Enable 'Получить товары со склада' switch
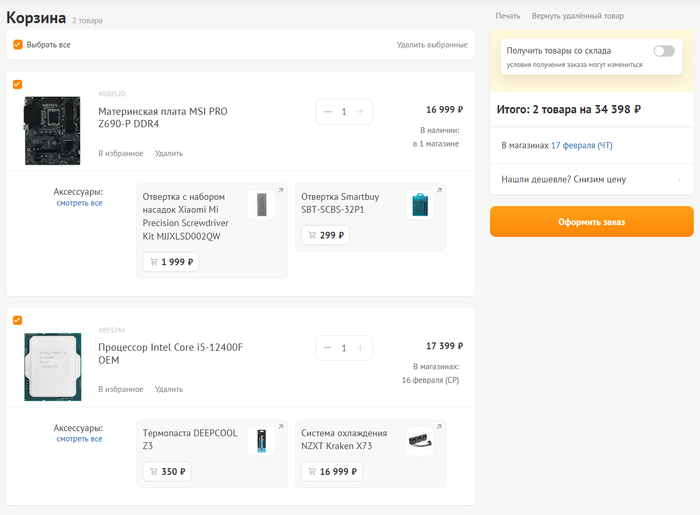The width and height of the screenshot is (700, 515). 663,50
